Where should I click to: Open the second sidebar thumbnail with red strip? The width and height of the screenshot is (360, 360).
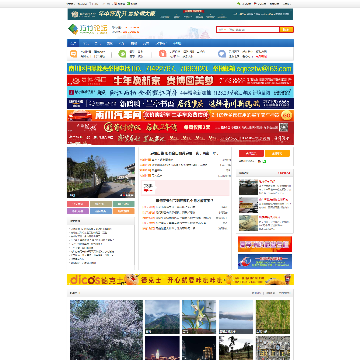[x=248, y=205]
